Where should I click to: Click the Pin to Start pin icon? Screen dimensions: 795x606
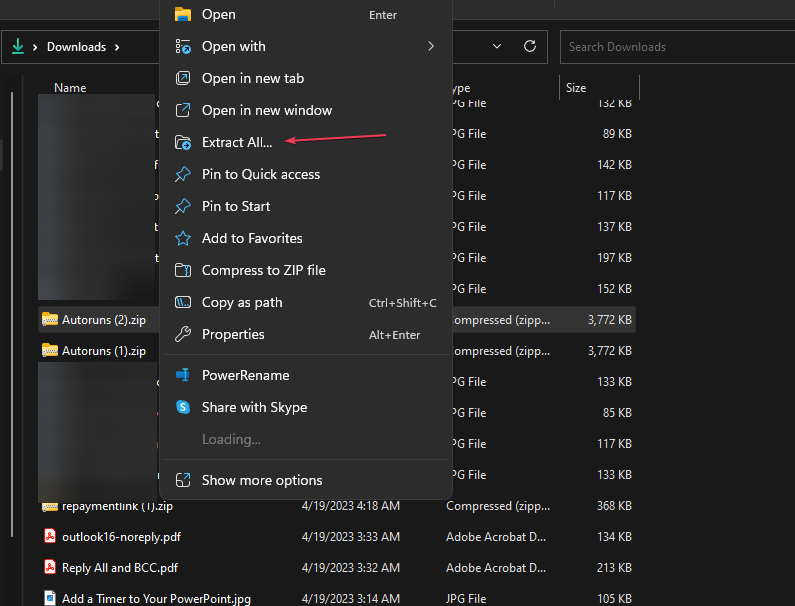[x=183, y=206]
